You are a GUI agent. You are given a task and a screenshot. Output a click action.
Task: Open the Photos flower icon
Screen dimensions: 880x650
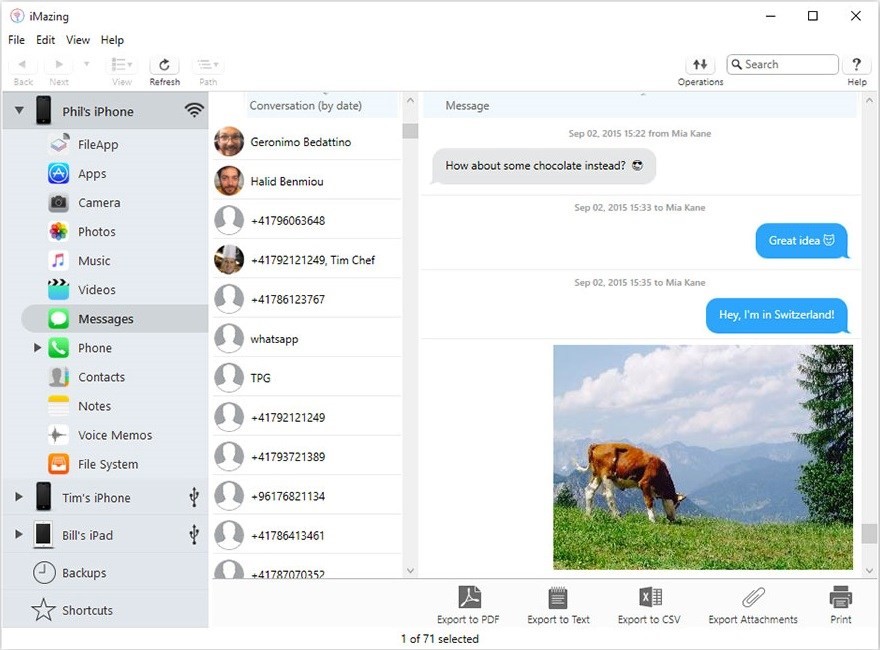(59, 231)
